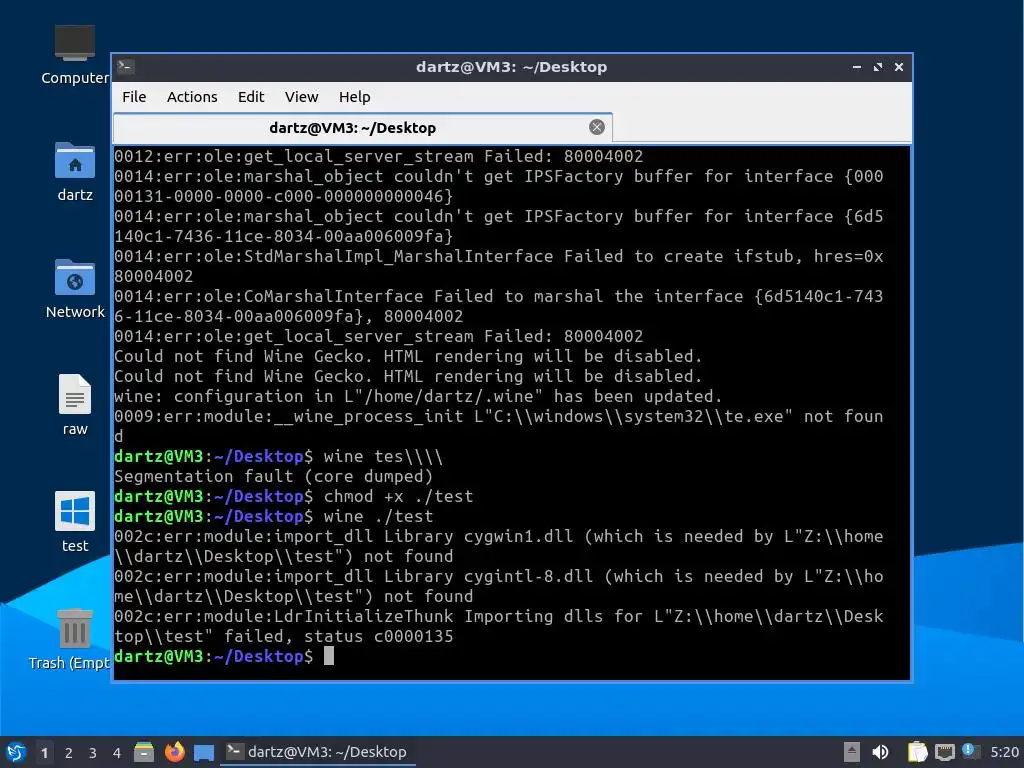The width and height of the screenshot is (1024, 768).
Task: Open the Lubuntu start menu
Action: tap(16, 752)
